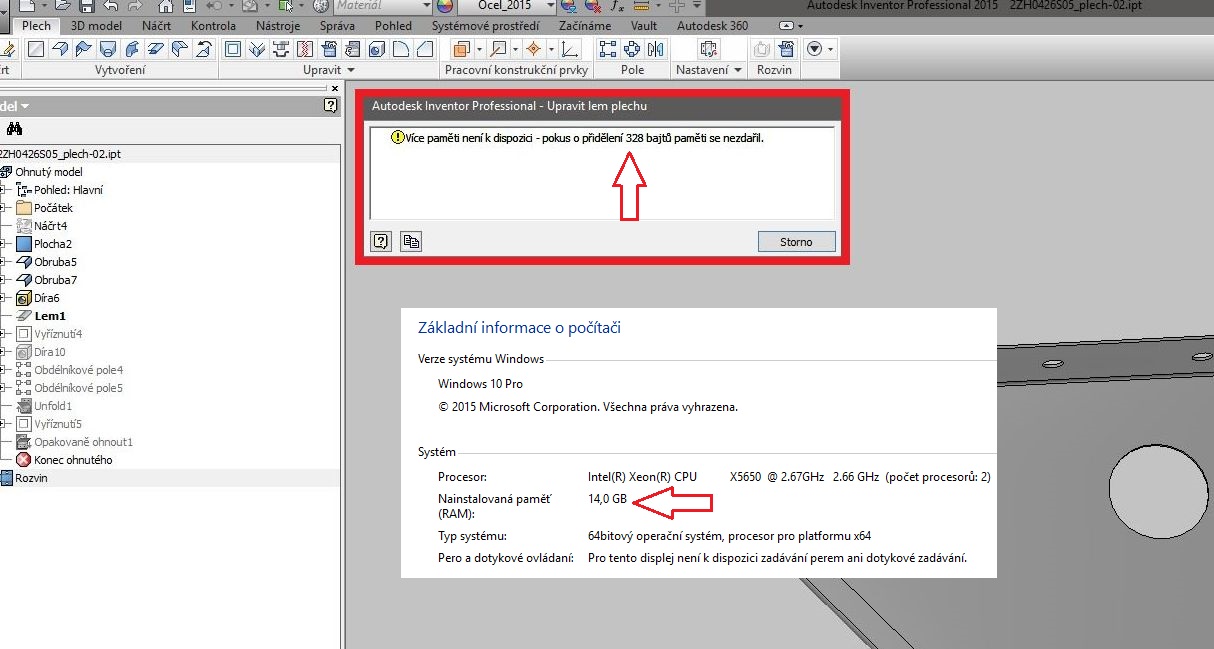The width and height of the screenshot is (1214, 649).
Task: Select the UCS coordinate system tool
Action: (x=570, y=49)
